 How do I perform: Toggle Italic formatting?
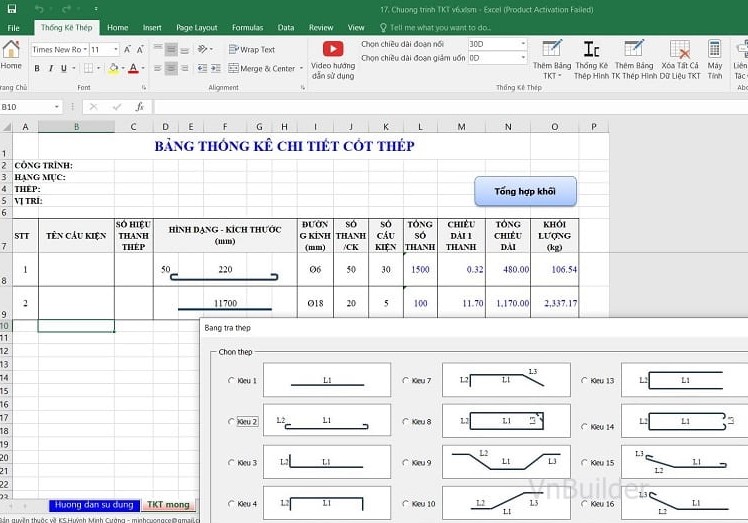pyautogui.click(x=51, y=68)
